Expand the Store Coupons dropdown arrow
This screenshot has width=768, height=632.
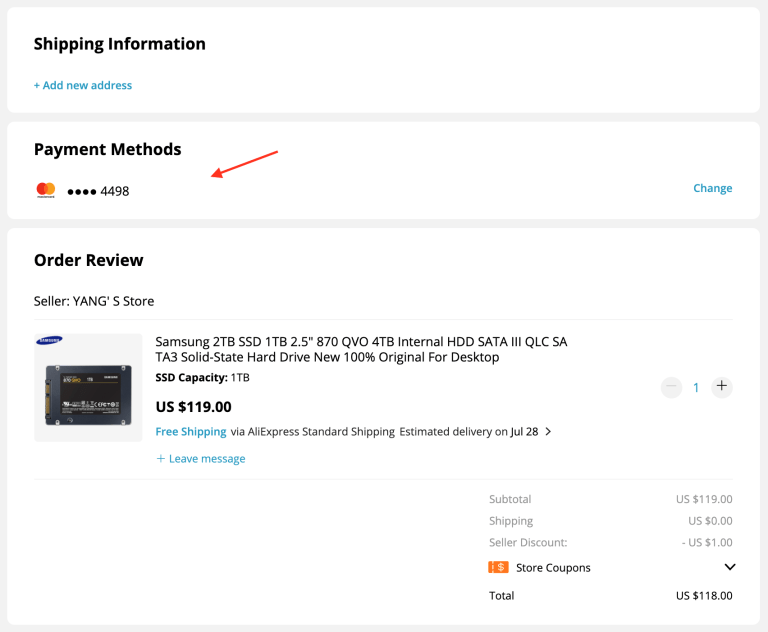[729, 567]
